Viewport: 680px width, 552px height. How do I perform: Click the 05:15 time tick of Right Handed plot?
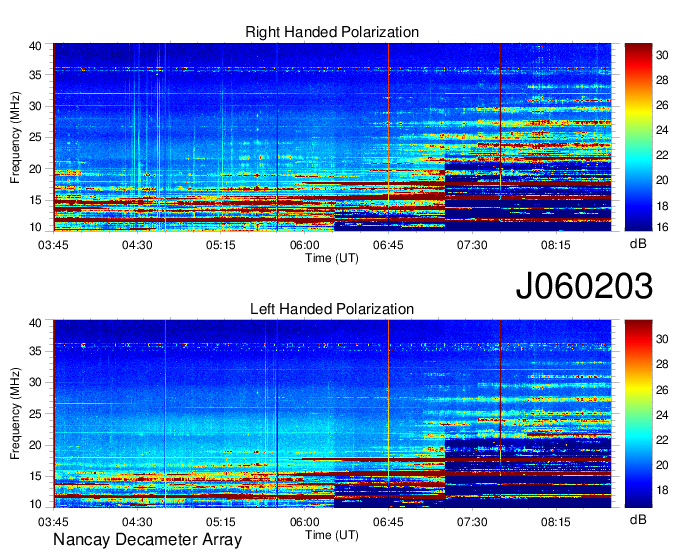pos(221,245)
